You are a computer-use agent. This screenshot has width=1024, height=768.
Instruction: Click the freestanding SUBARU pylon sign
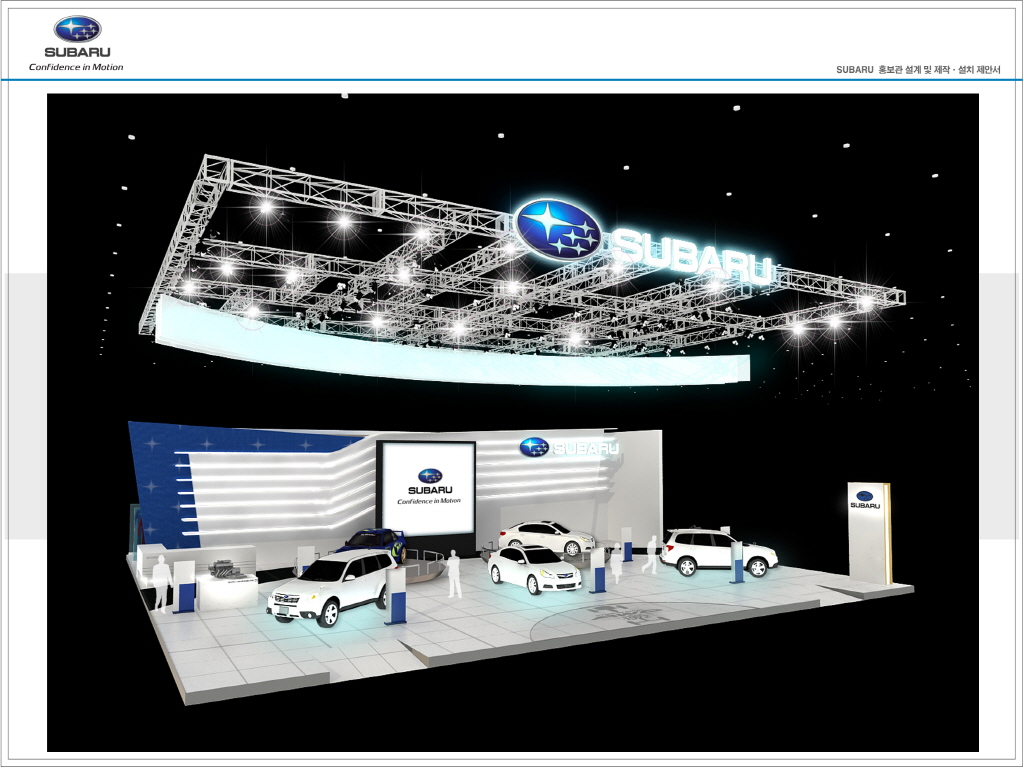point(869,533)
